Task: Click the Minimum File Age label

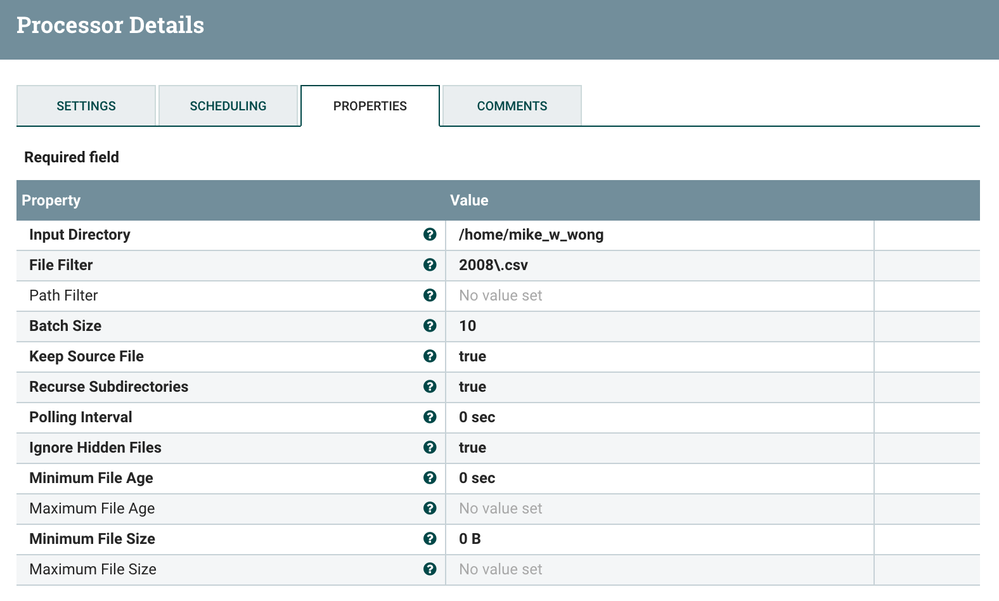Action: [91, 478]
